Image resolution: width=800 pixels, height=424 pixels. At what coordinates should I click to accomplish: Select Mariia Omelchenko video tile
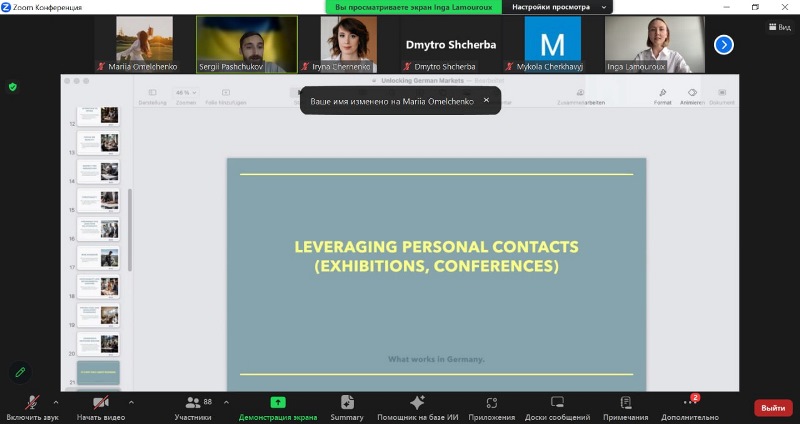(144, 44)
